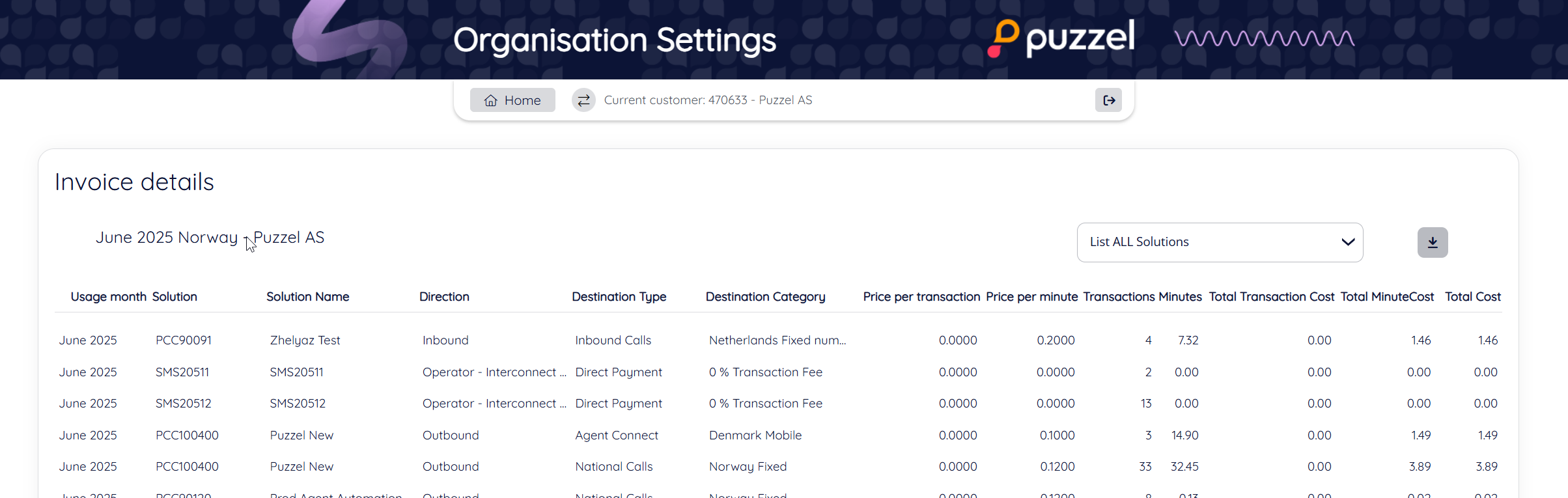Click the Puzzel logo in header
The height and width of the screenshot is (498, 1568).
[1061, 38]
